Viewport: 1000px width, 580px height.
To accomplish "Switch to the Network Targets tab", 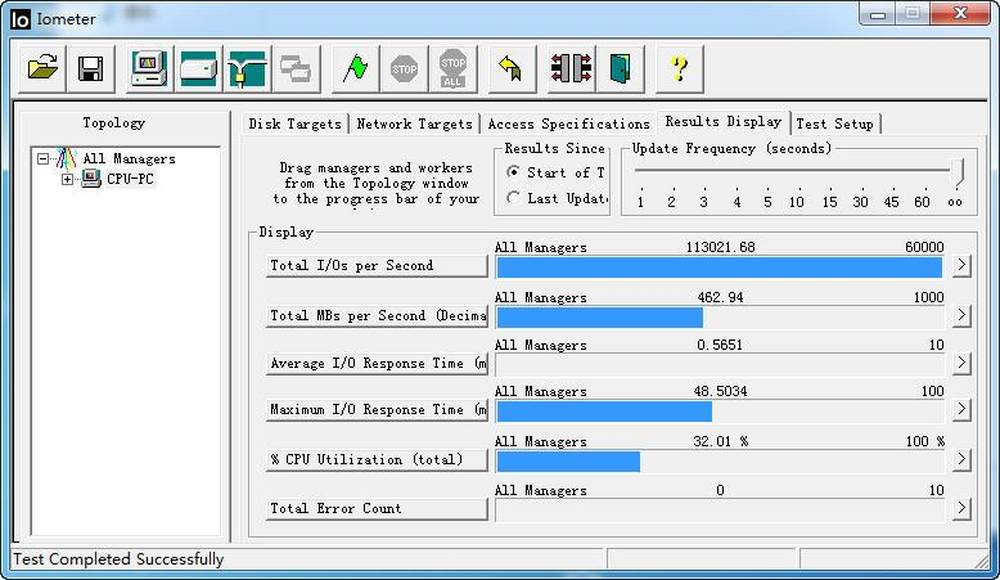I will pyautogui.click(x=415, y=124).
